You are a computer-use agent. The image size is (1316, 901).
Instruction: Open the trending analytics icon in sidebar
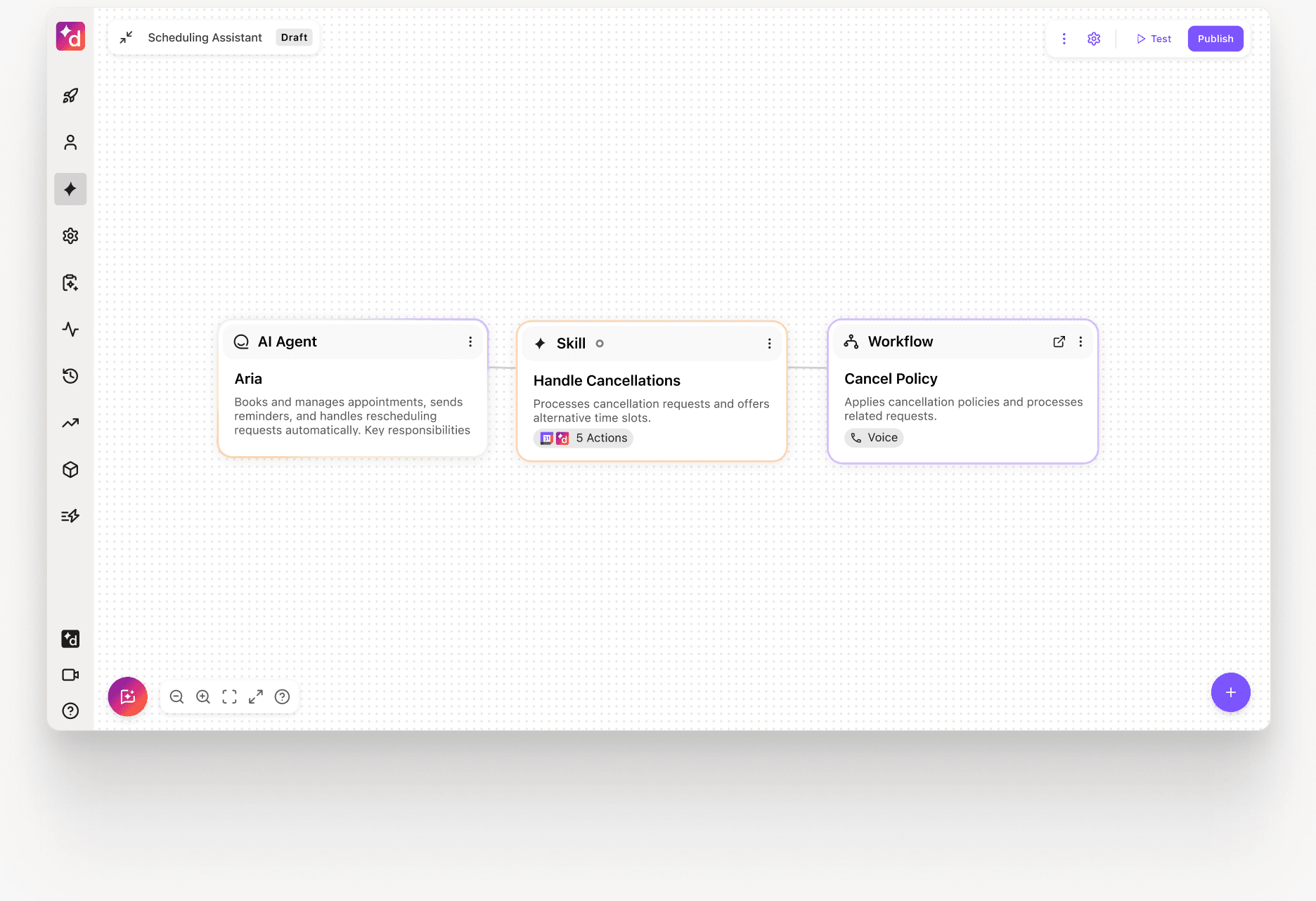point(70,423)
